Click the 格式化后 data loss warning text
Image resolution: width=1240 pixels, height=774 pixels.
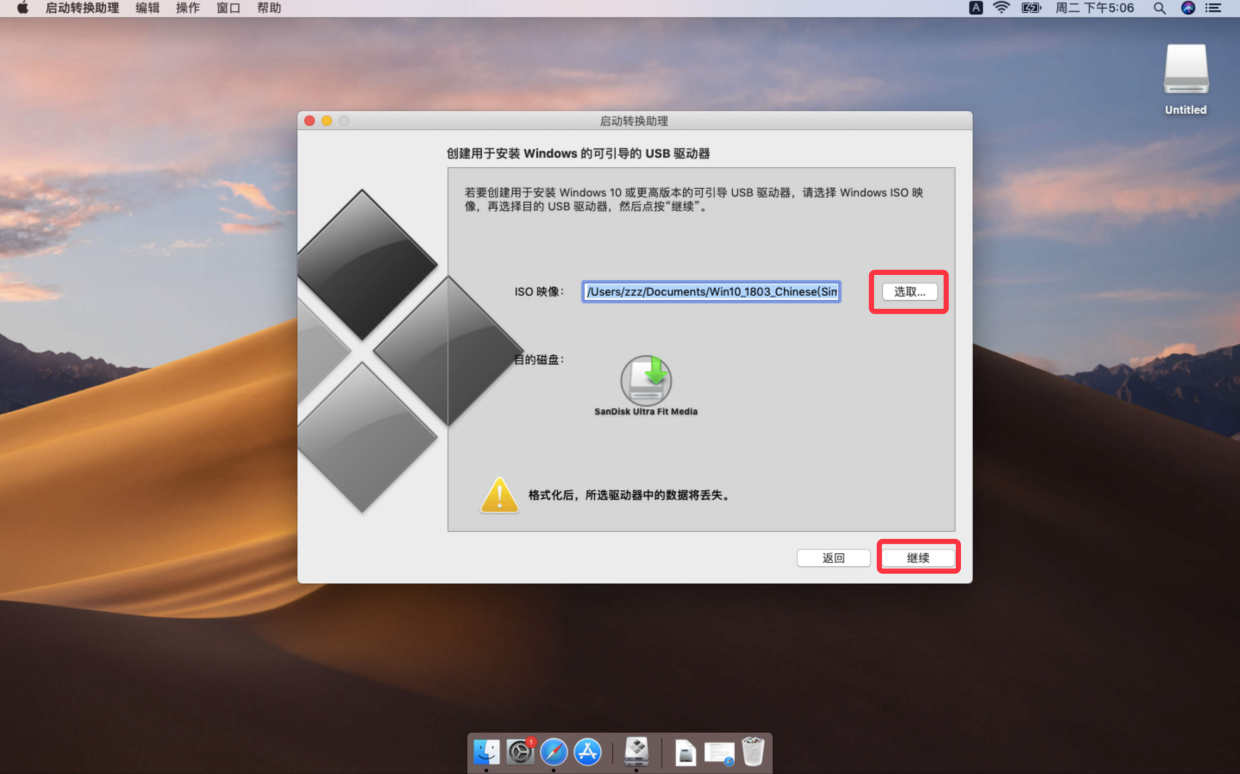(x=629, y=495)
